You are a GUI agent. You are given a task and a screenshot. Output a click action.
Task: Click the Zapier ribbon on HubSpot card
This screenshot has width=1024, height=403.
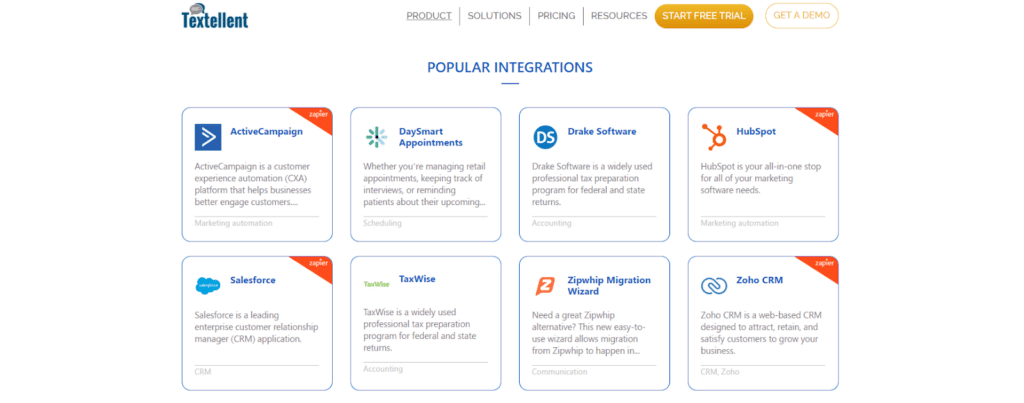click(824, 118)
